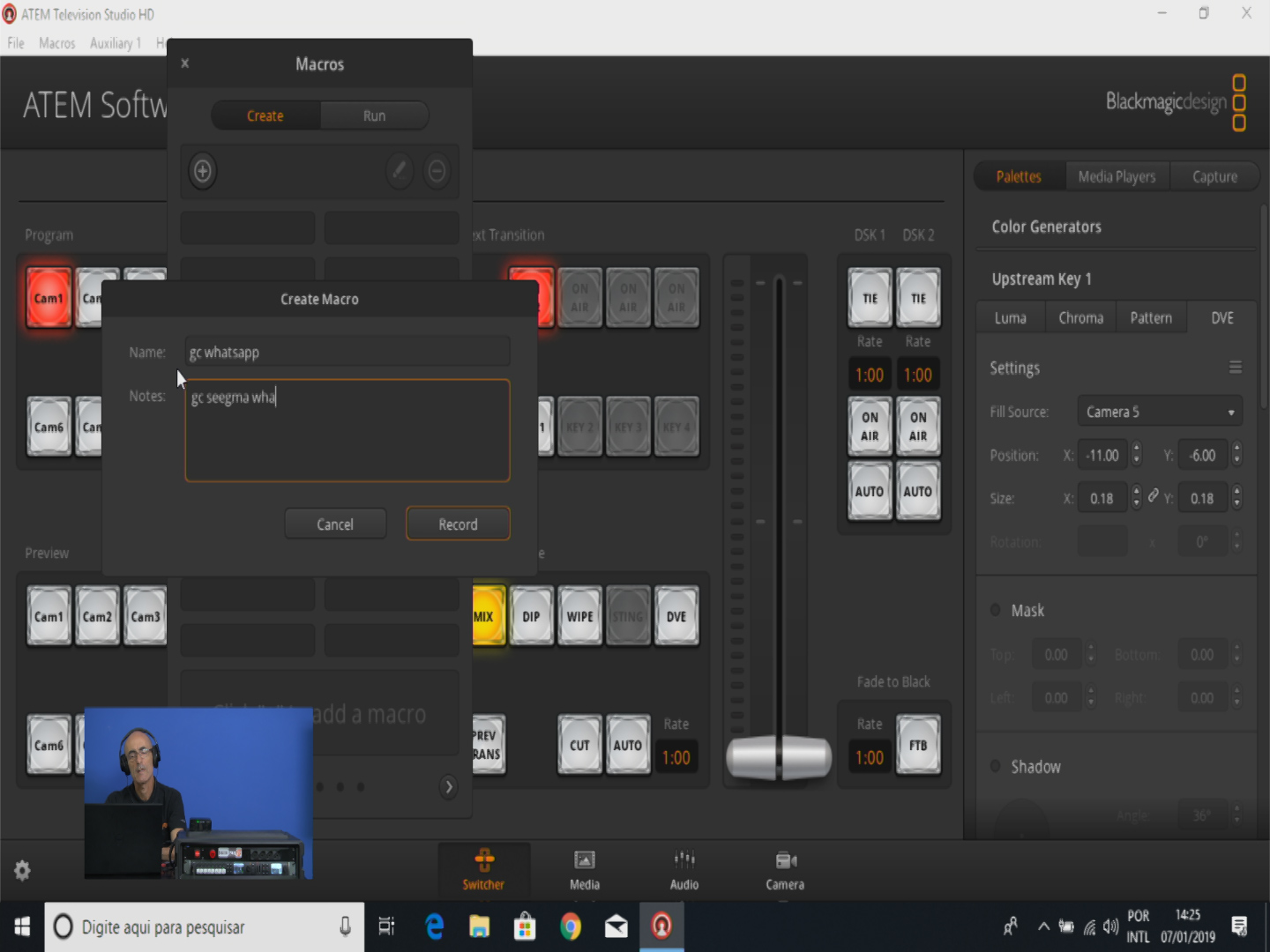Open the Audio mixer page
Image resolution: width=1270 pixels, height=952 pixels.
(x=684, y=869)
